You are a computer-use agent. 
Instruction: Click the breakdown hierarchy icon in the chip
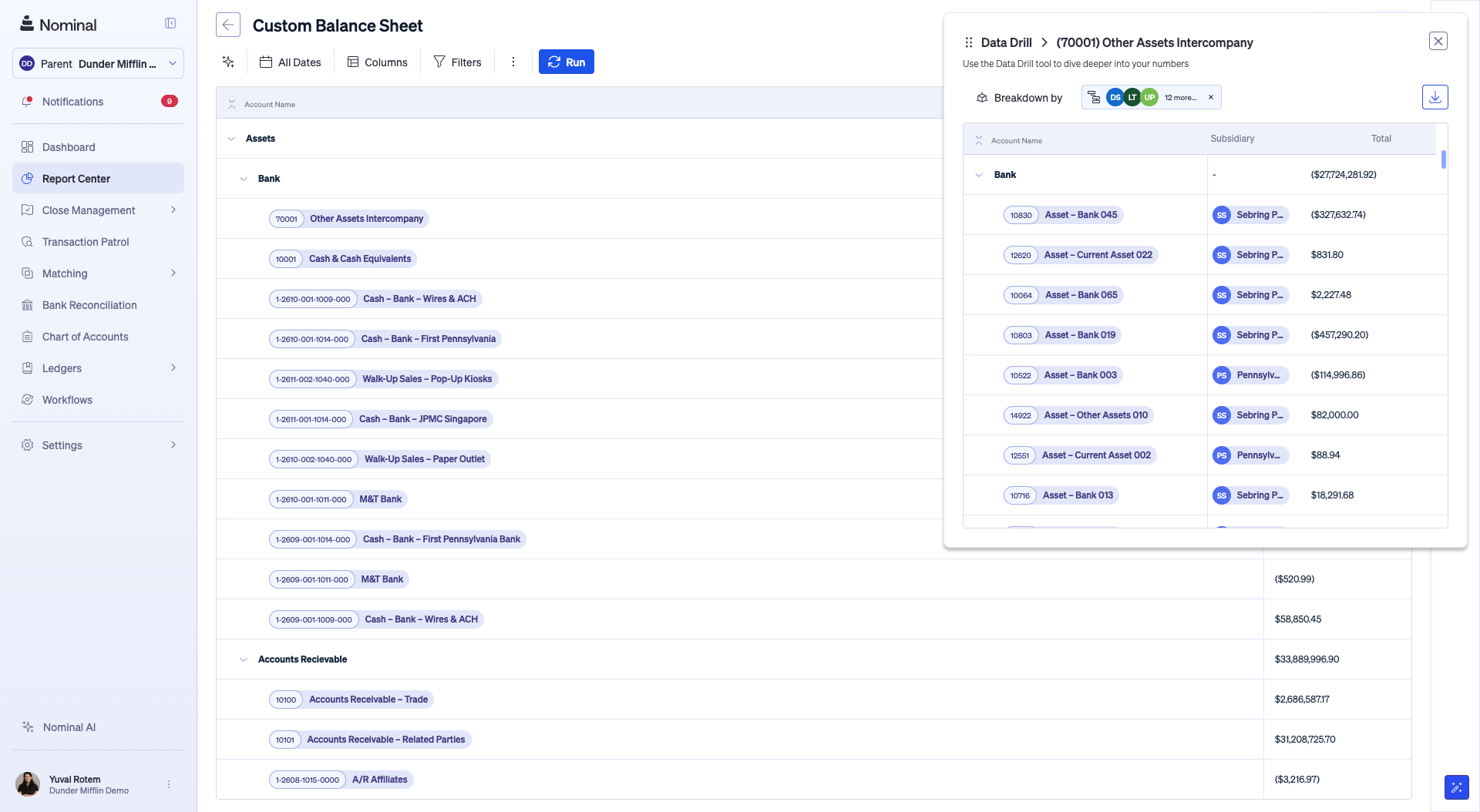[x=1094, y=97]
